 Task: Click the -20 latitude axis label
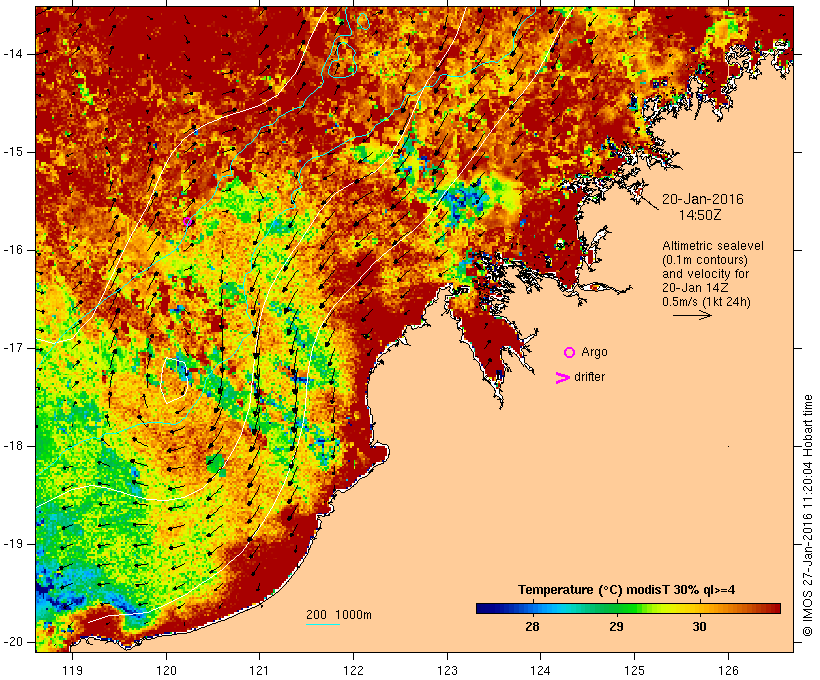click(12, 642)
